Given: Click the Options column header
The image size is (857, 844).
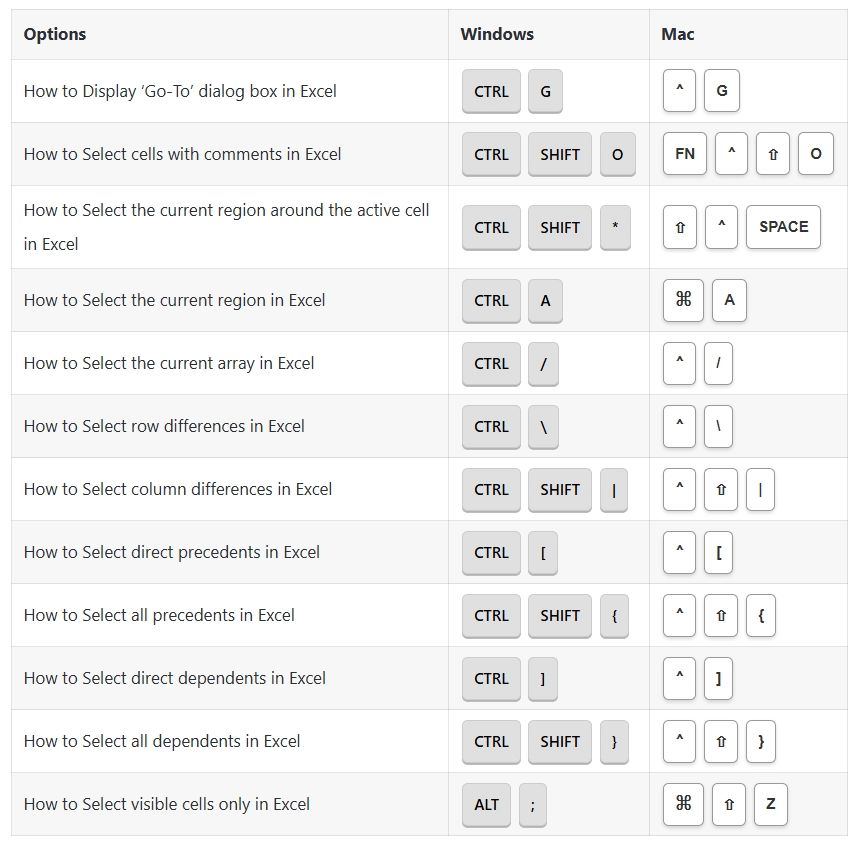Looking at the screenshot, I should pyautogui.click(x=55, y=34).
